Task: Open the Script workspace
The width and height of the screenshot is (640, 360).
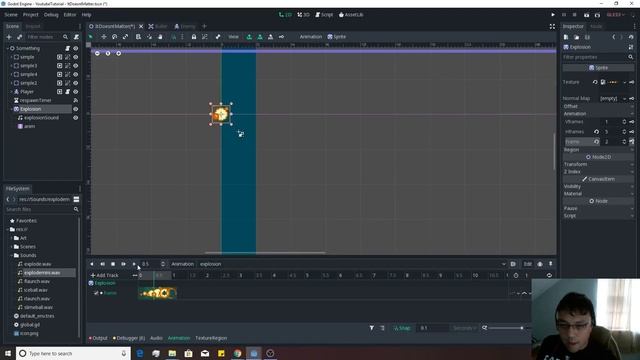Action: click(324, 15)
